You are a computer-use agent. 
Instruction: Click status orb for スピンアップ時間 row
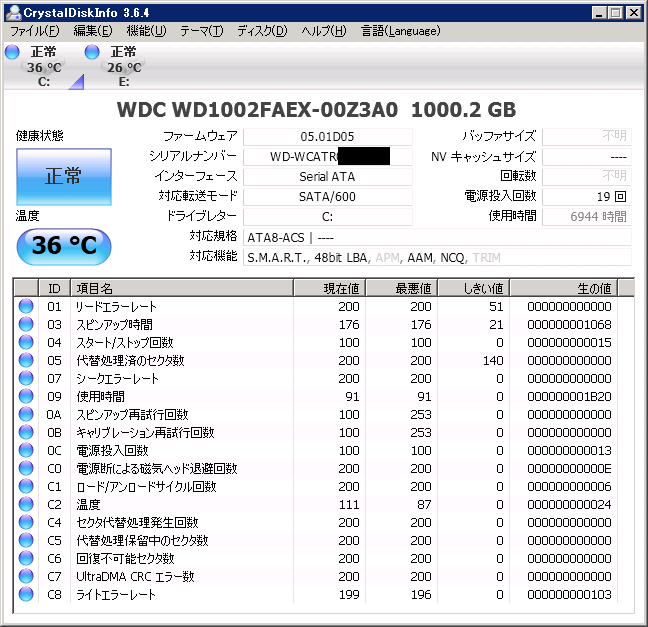(x=25, y=325)
